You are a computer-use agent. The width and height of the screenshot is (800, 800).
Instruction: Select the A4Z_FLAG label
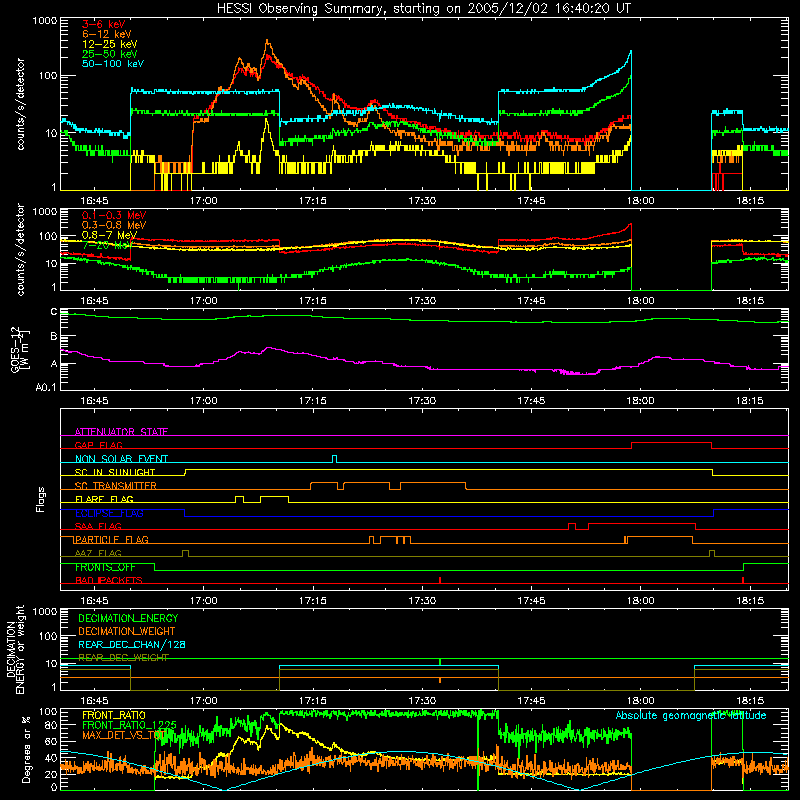pos(98,553)
